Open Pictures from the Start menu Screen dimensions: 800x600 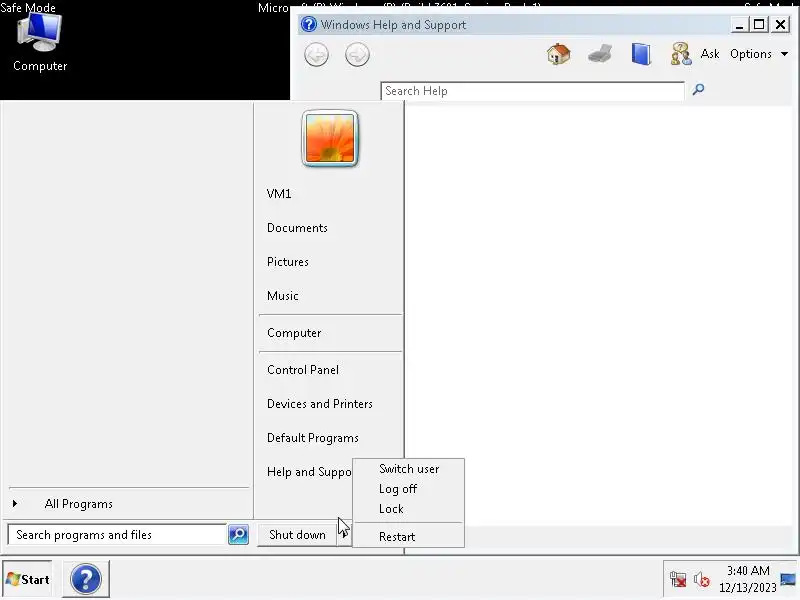288,262
